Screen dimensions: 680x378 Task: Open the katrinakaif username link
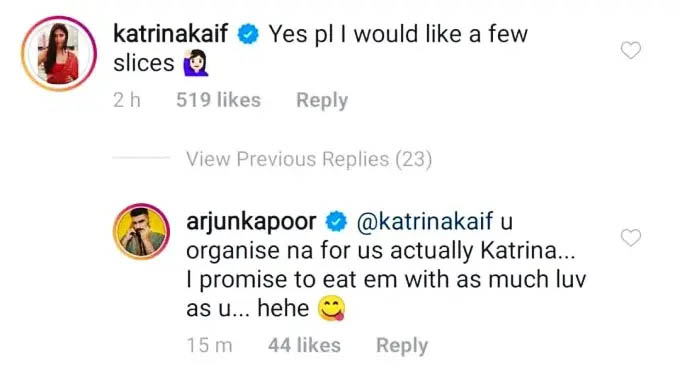(x=170, y=34)
